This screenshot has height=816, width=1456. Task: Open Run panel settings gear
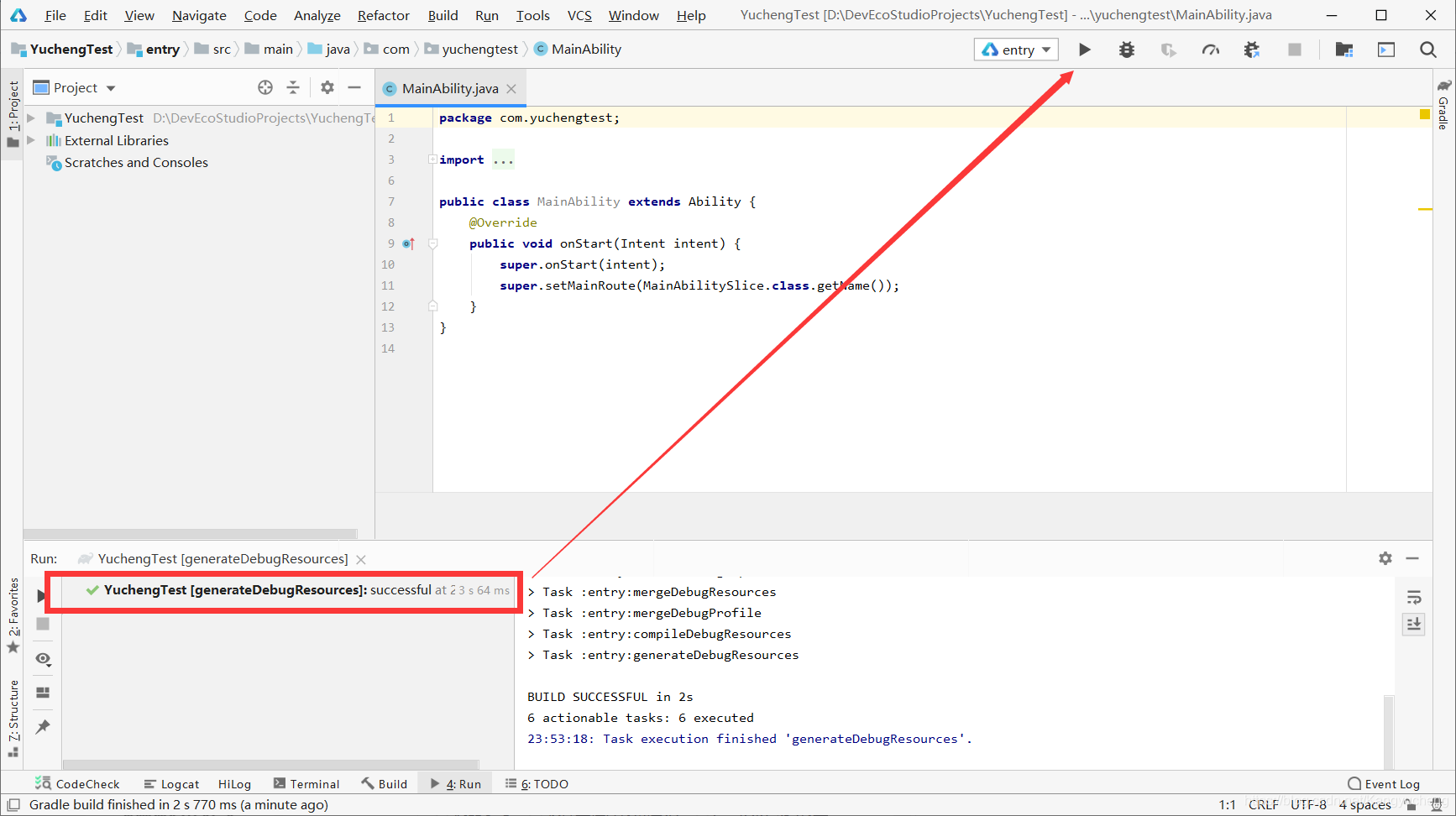tap(1385, 558)
